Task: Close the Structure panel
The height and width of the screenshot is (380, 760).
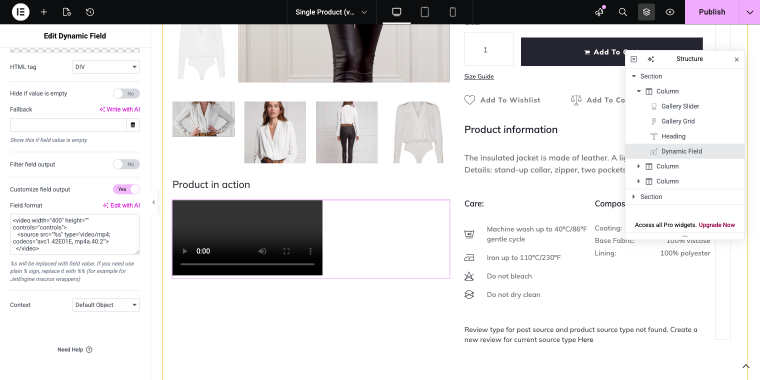Action: (x=737, y=59)
